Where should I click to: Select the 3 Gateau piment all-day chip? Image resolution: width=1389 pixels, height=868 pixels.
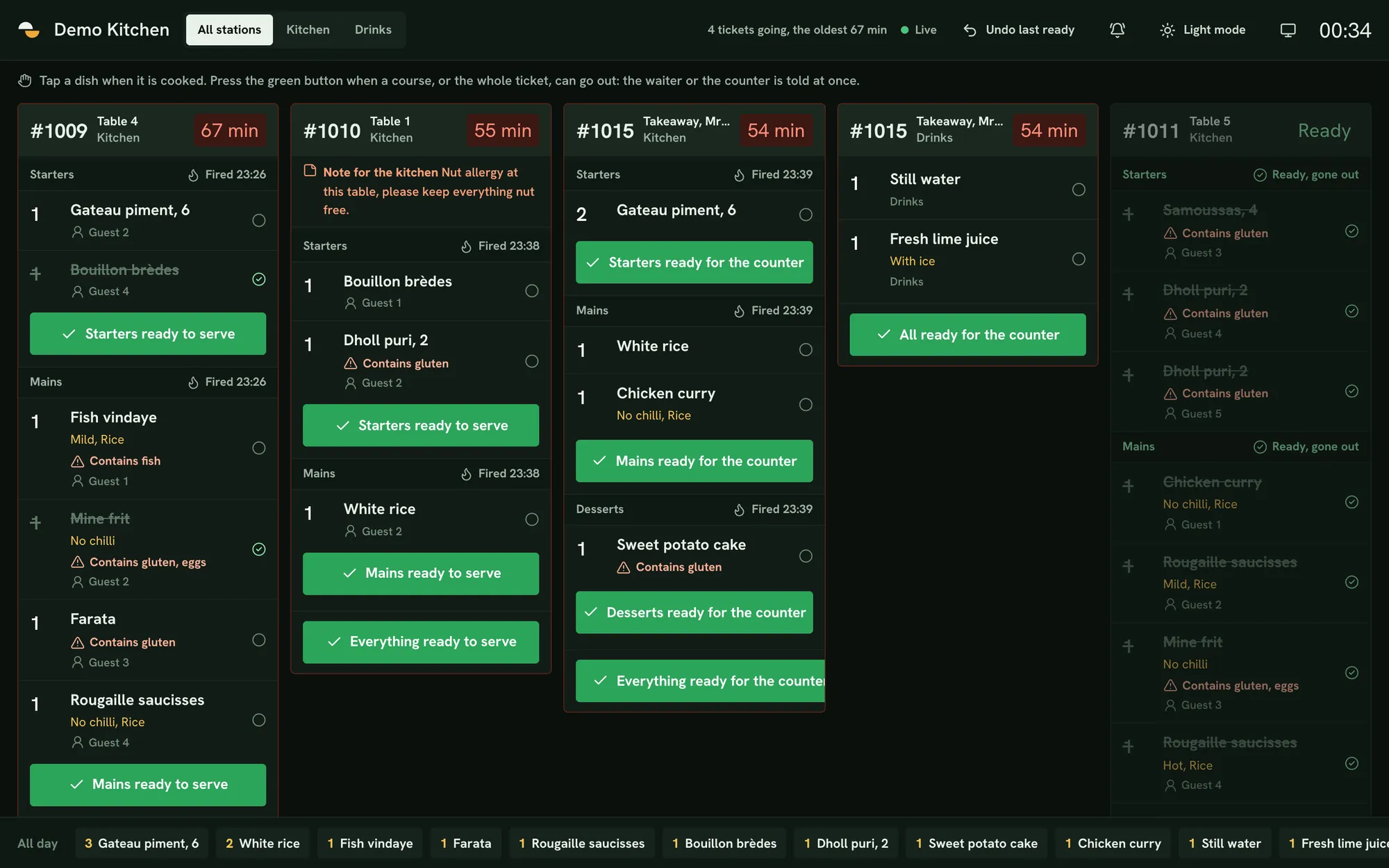pyautogui.click(x=142, y=843)
